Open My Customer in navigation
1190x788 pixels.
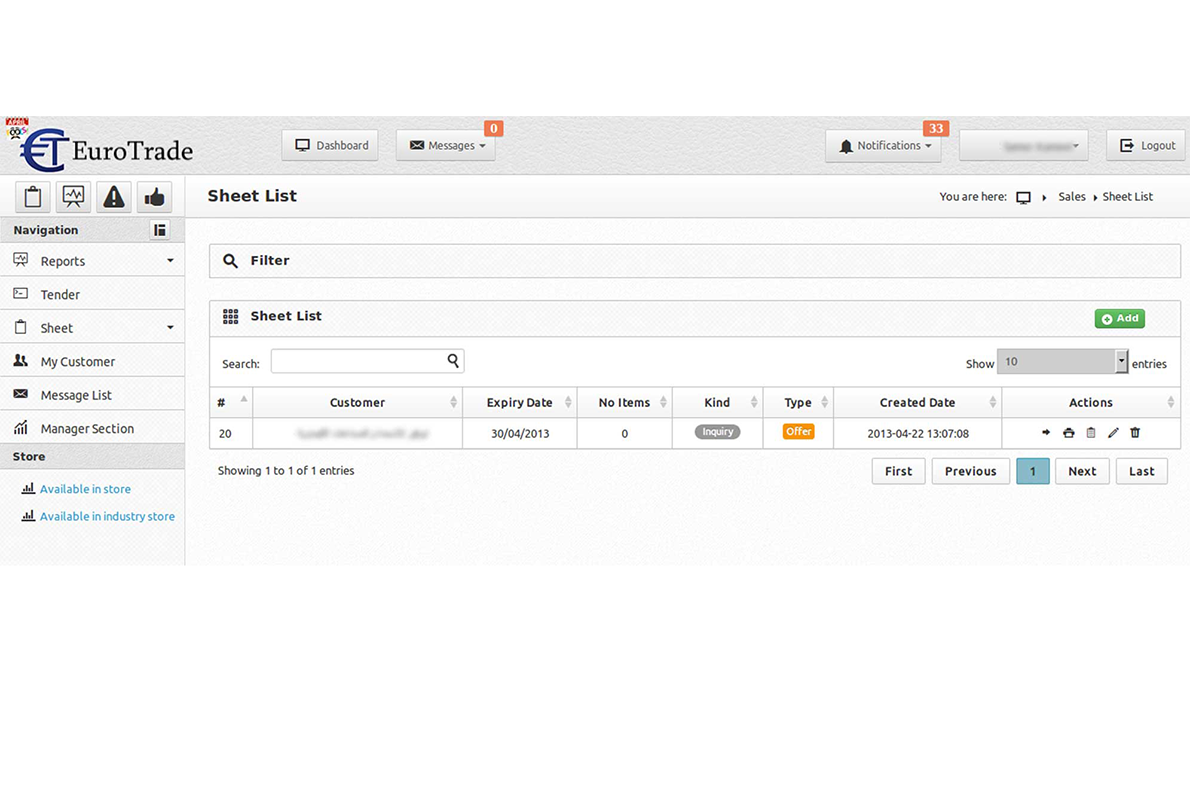pos(77,362)
